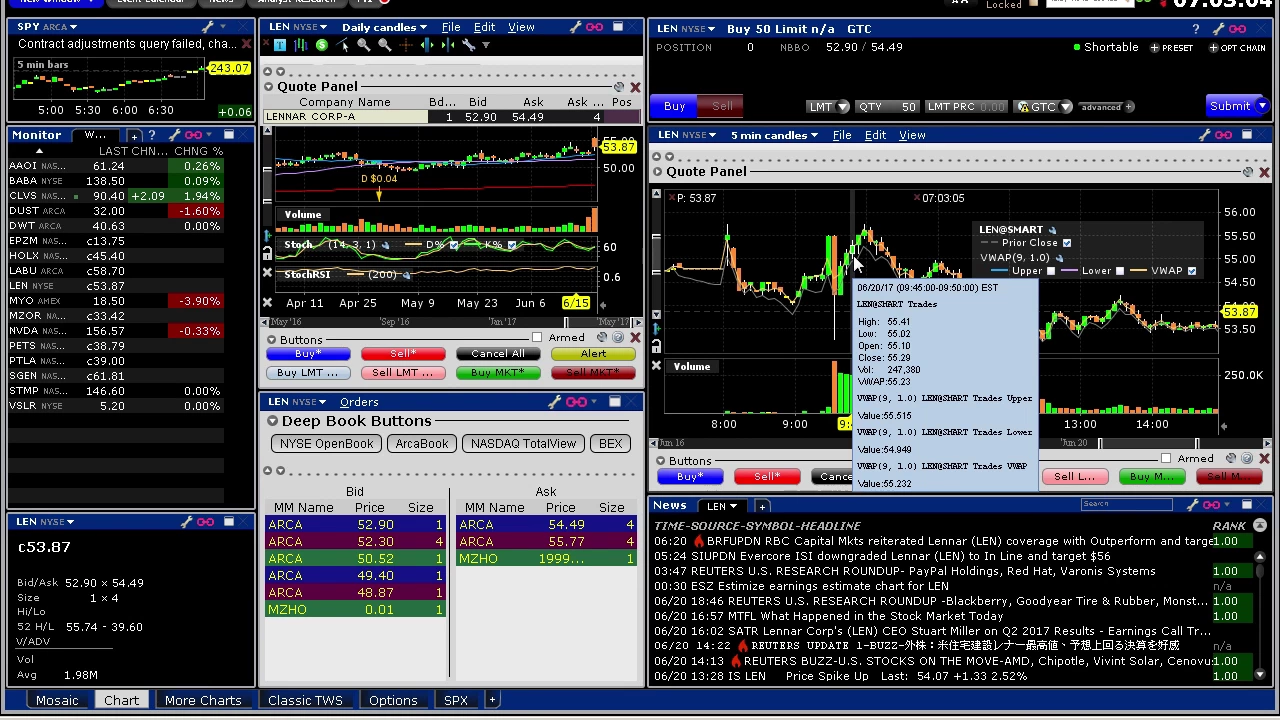Open LEN tab dropdown in News panel
This screenshot has width=1280, height=720.
(733, 506)
